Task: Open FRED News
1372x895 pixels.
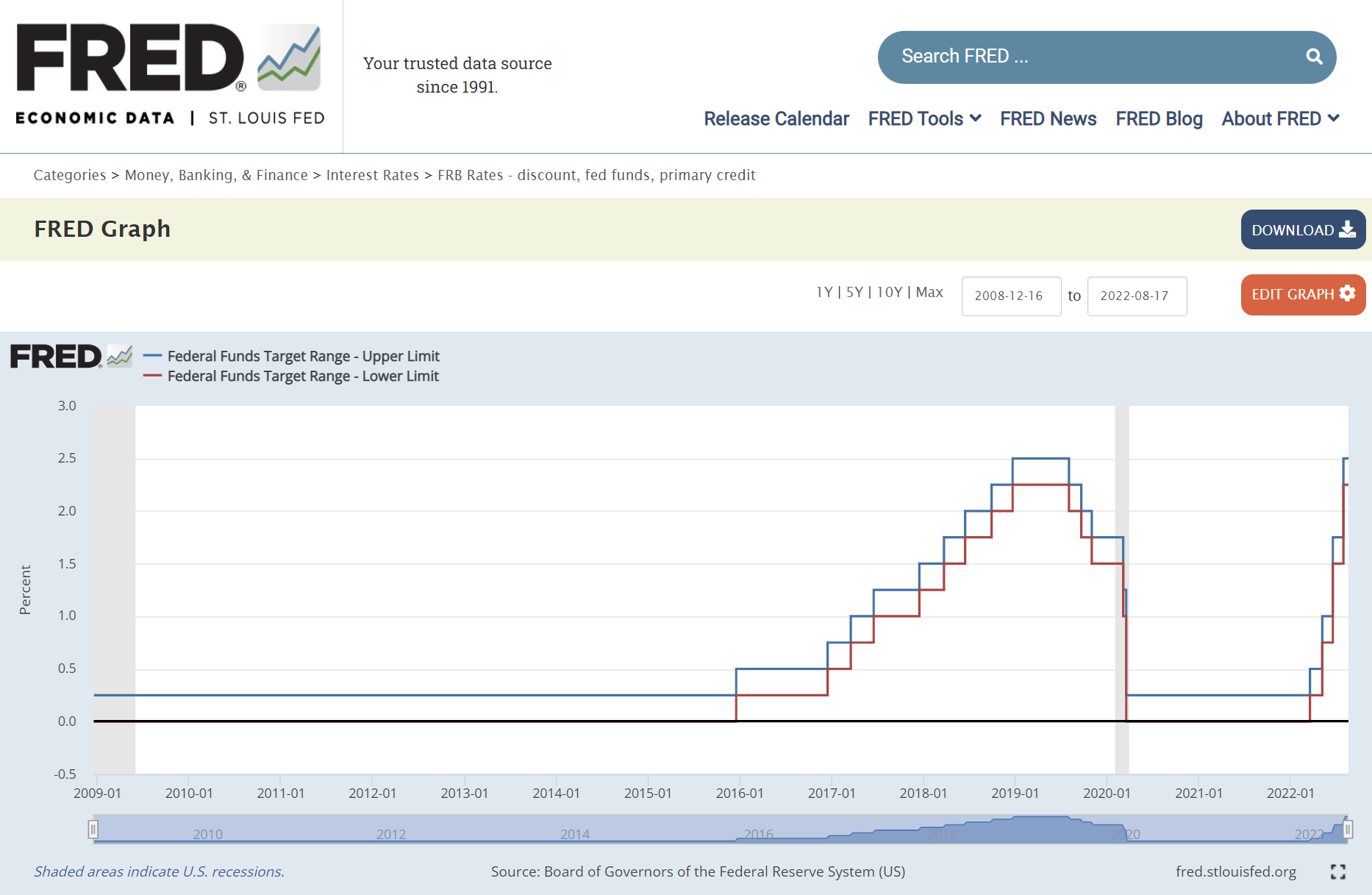Action: pos(1048,118)
